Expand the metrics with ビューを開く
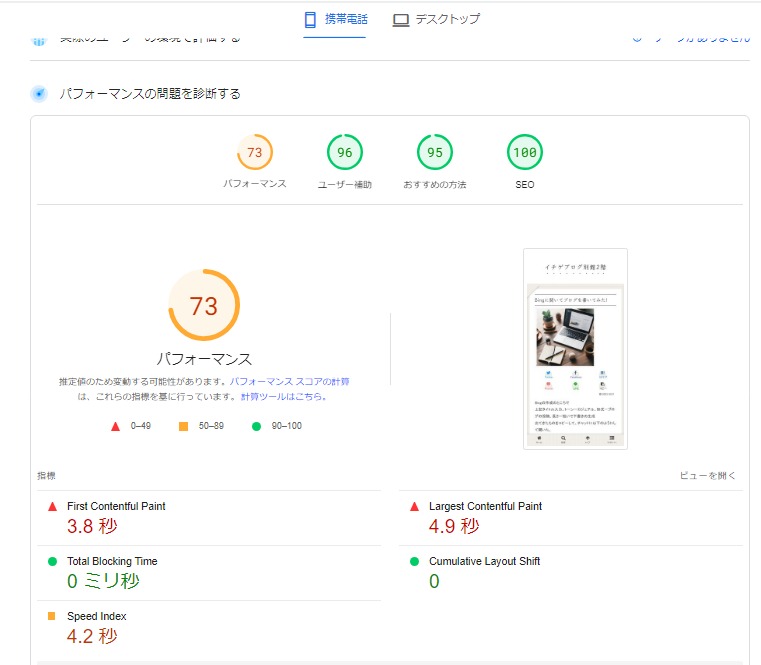The image size is (761, 665). tap(707, 476)
